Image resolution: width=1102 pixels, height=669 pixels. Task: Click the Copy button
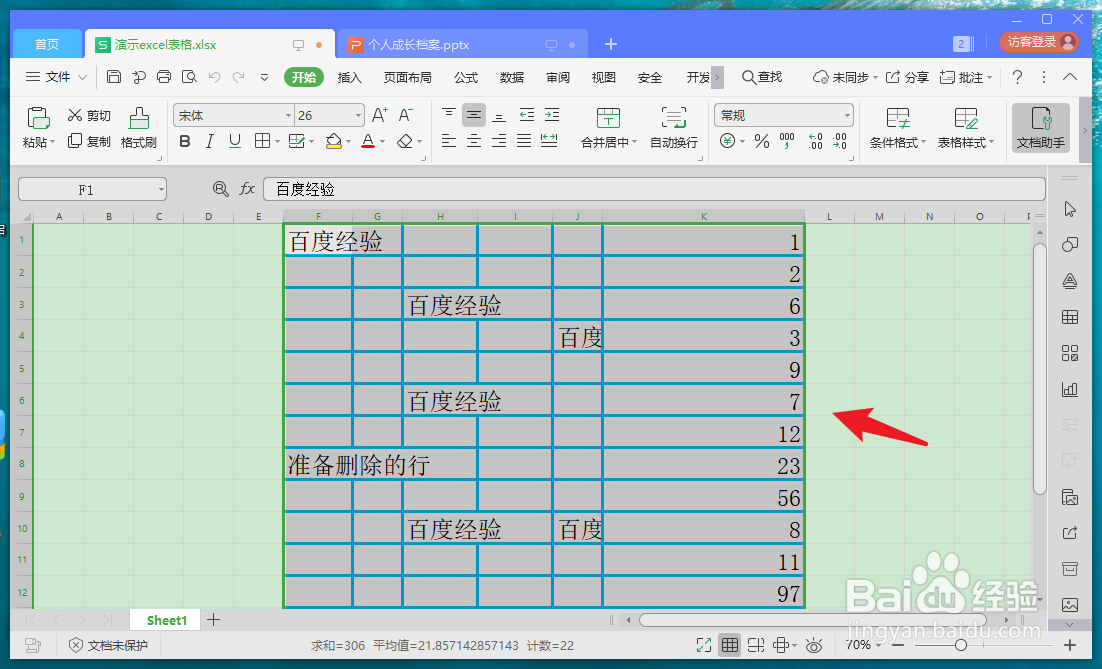coord(89,141)
